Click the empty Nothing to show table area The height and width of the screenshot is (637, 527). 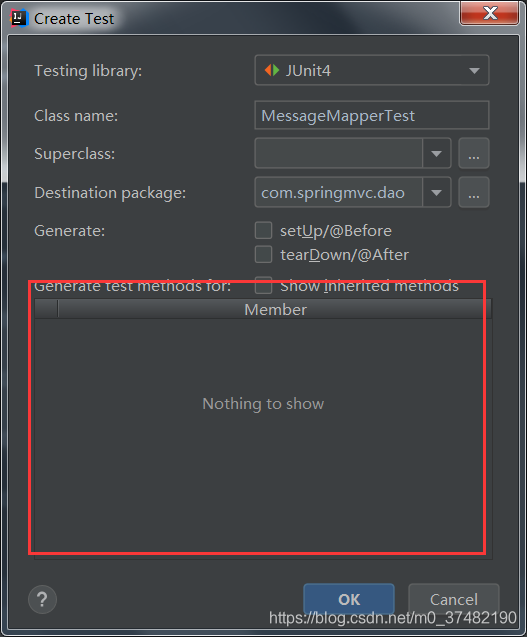[263, 439]
